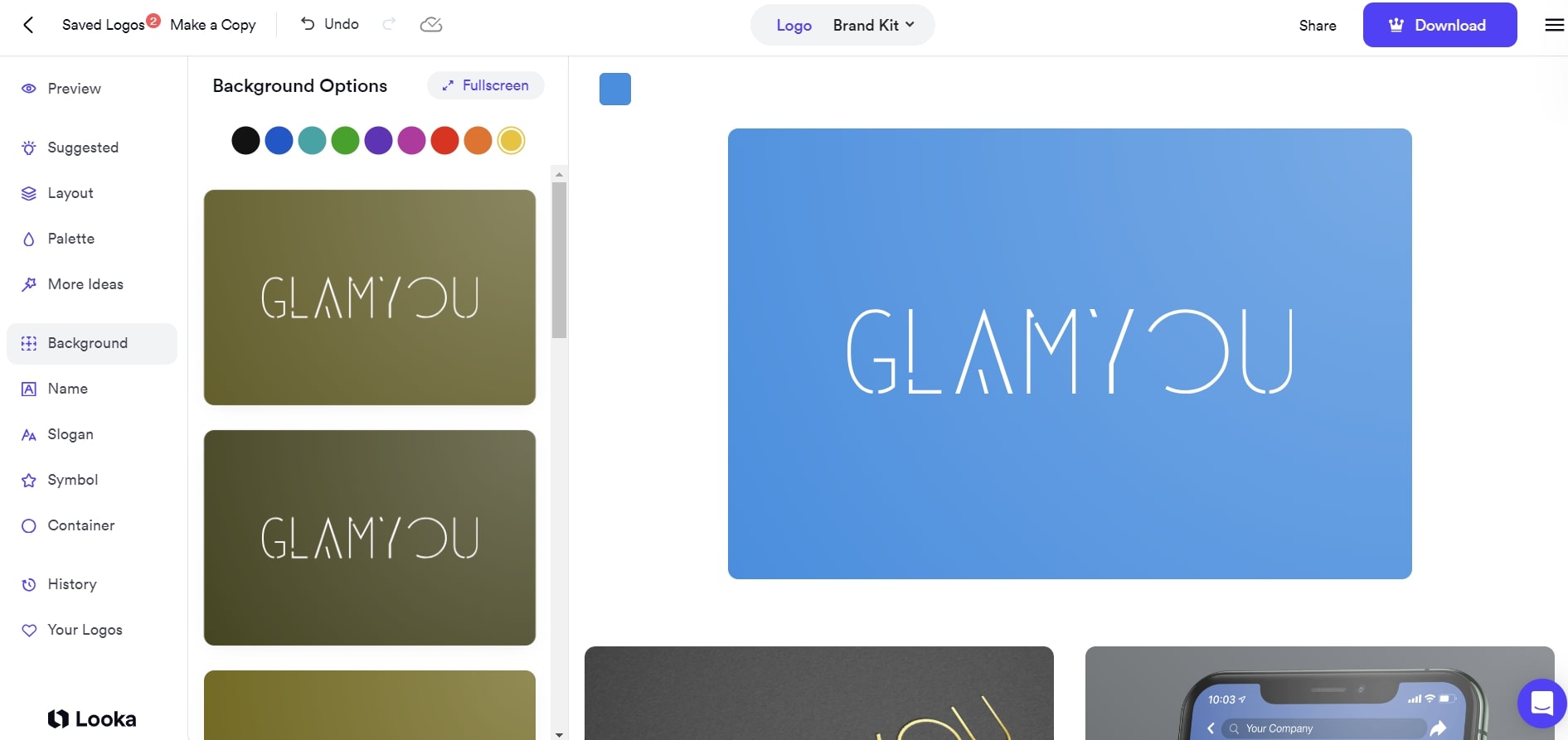The height and width of the screenshot is (740, 1568).
Task: Click the Suggested lightbulb icon
Action: coord(29,148)
